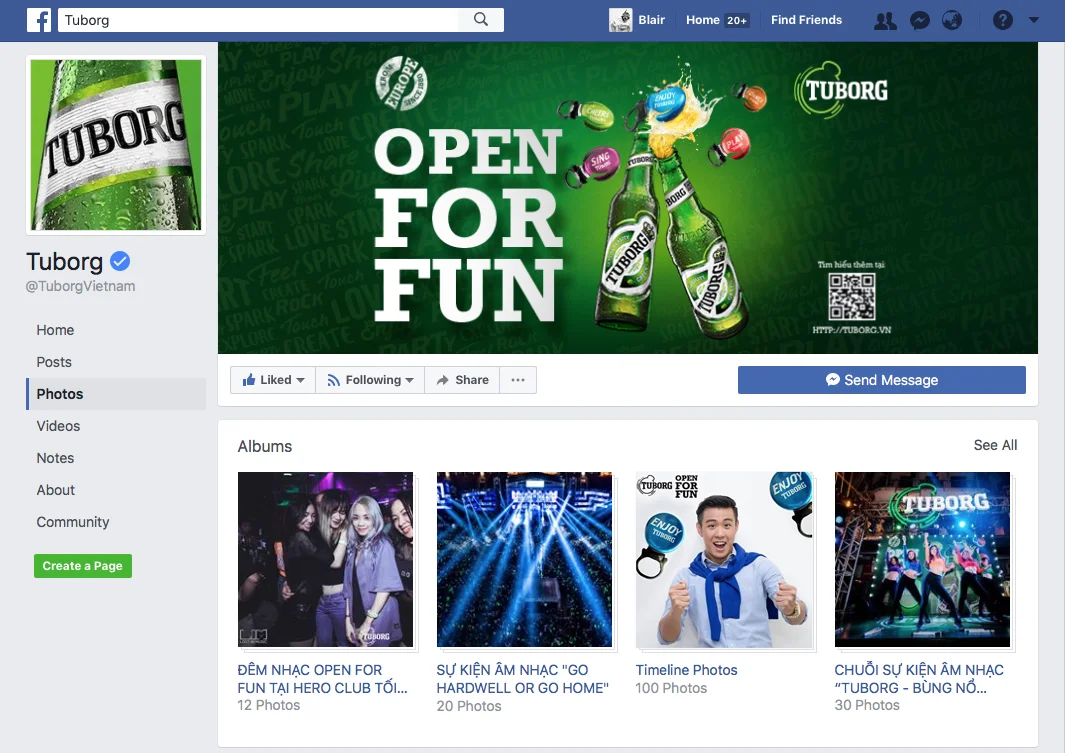Viewport: 1065px width, 753px height.
Task: Click the 20+ notification count badge
Action: click(737, 20)
